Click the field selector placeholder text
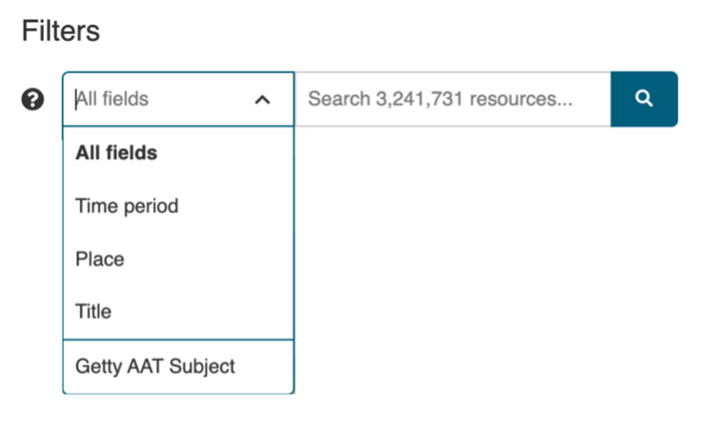 112,99
